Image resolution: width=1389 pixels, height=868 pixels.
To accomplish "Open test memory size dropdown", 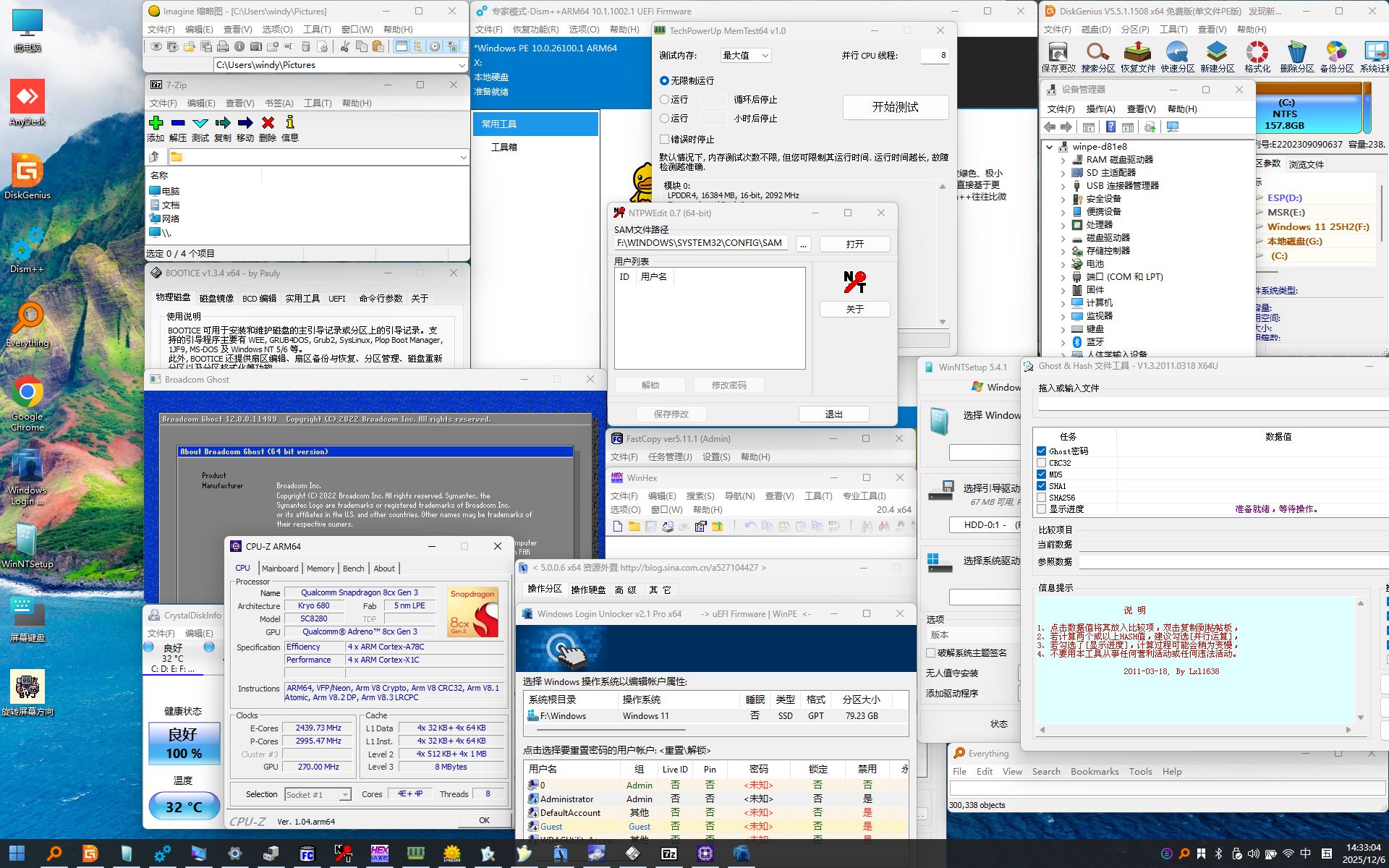I will click(x=746, y=55).
